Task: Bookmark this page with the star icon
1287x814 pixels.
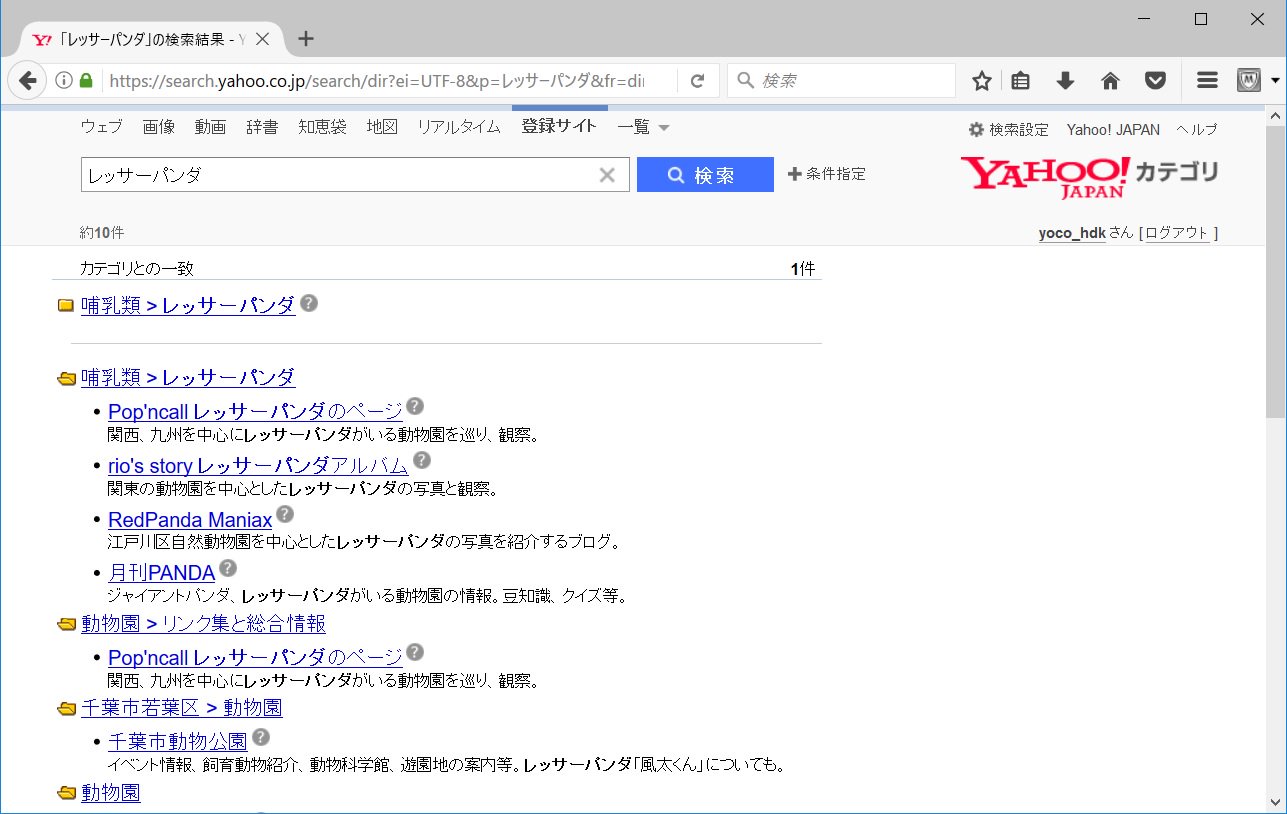Action: point(982,81)
